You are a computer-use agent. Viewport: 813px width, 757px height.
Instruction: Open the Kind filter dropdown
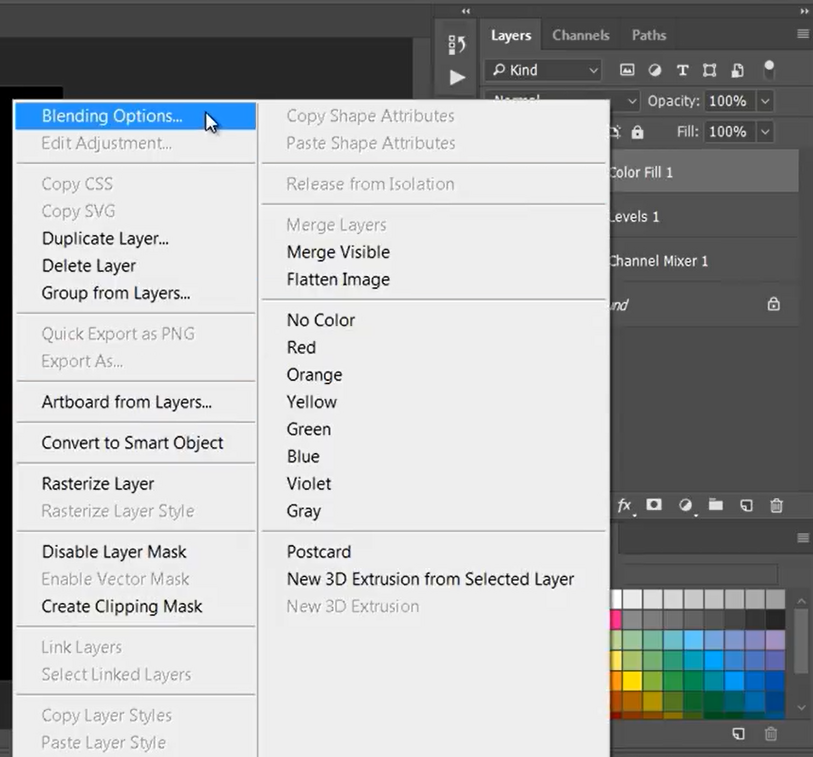[x=543, y=70]
